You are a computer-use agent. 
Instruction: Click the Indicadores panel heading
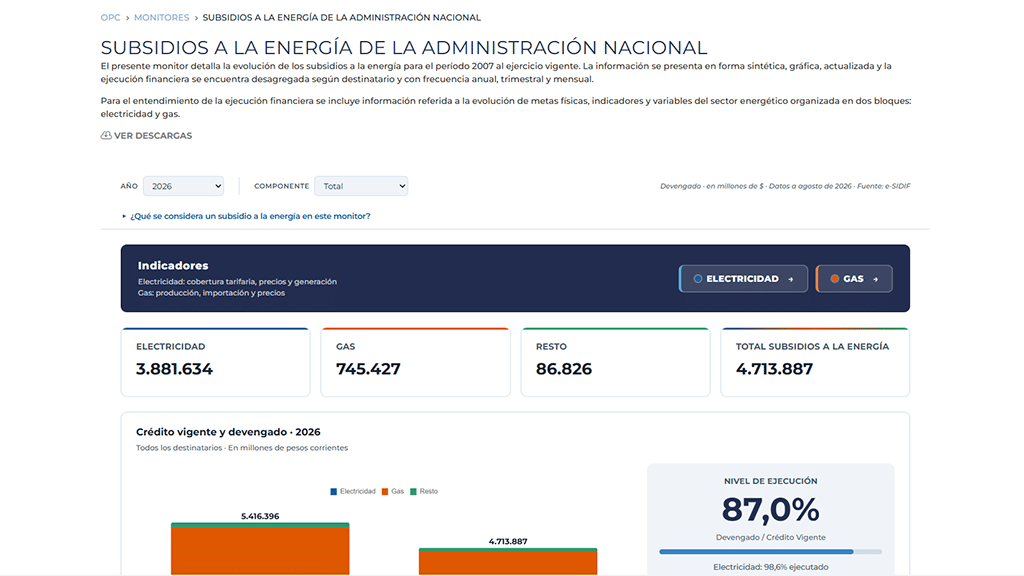pos(173,266)
